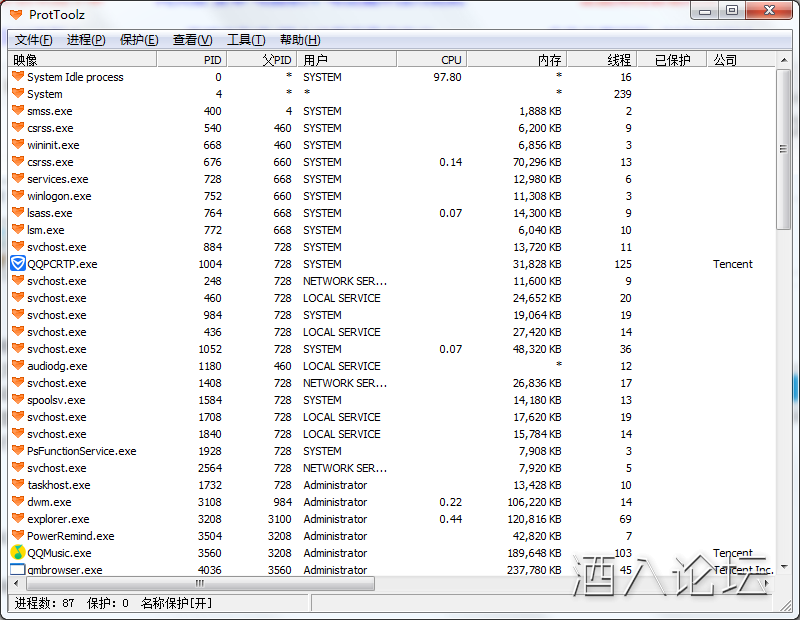Click the explorer.exe row icon
The width and height of the screenshot is (800, 620).
17,519
